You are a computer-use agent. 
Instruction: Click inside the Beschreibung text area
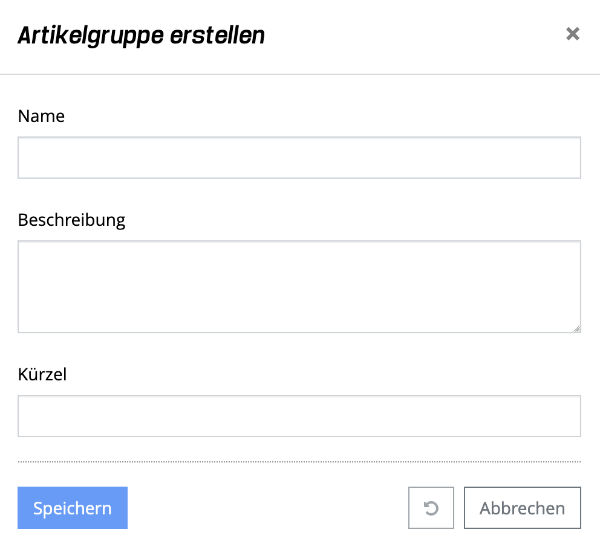[x=299, y=286]
